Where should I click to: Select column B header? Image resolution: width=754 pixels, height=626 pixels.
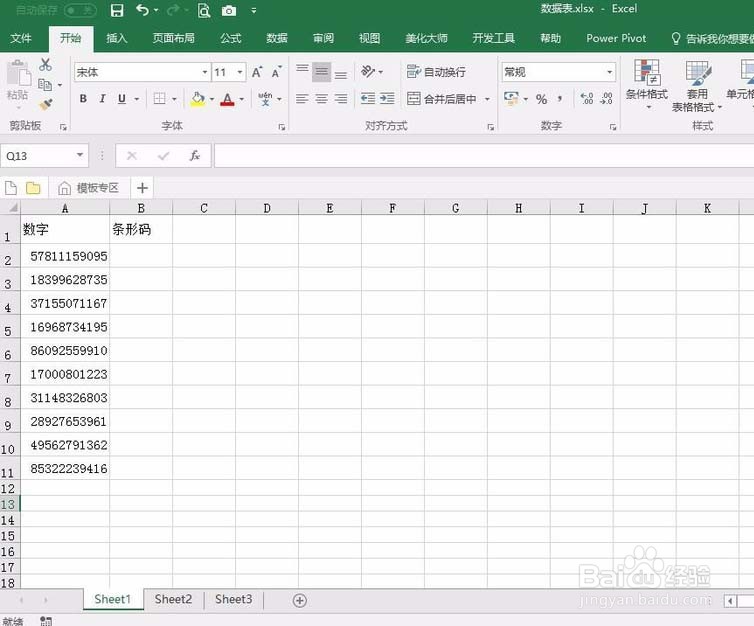tap(141, 208)
